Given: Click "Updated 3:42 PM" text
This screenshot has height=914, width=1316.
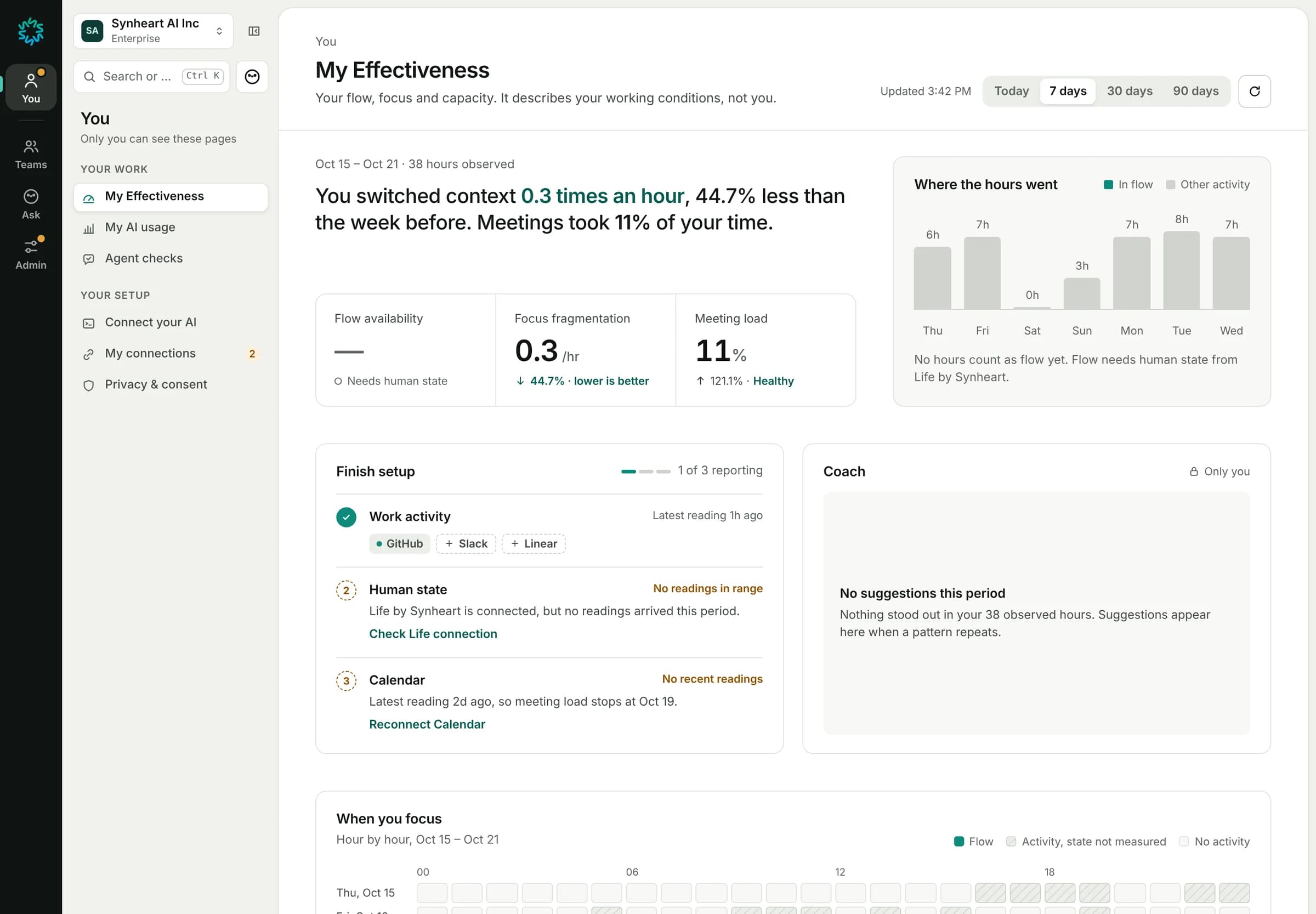Looking at the screenshot, I should click(926, 91).
